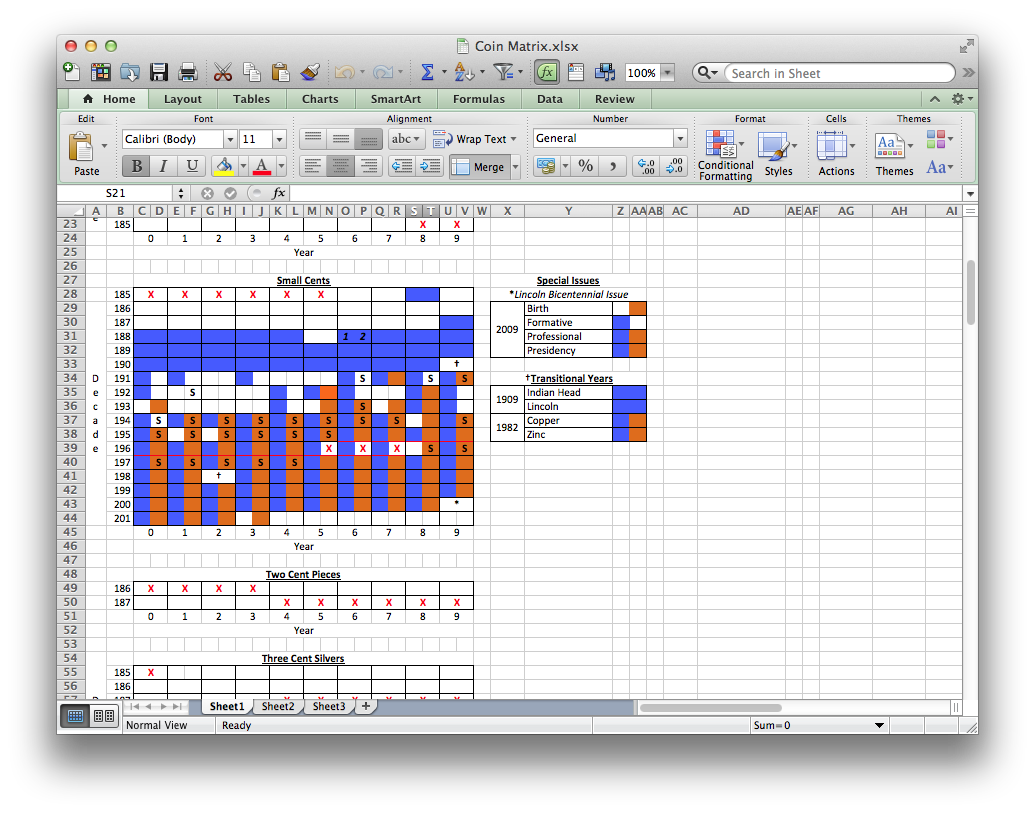Viewport: 1035px width, 813px height.
Task: Print the sheet using the printer icon
Action: click(187, 72)
